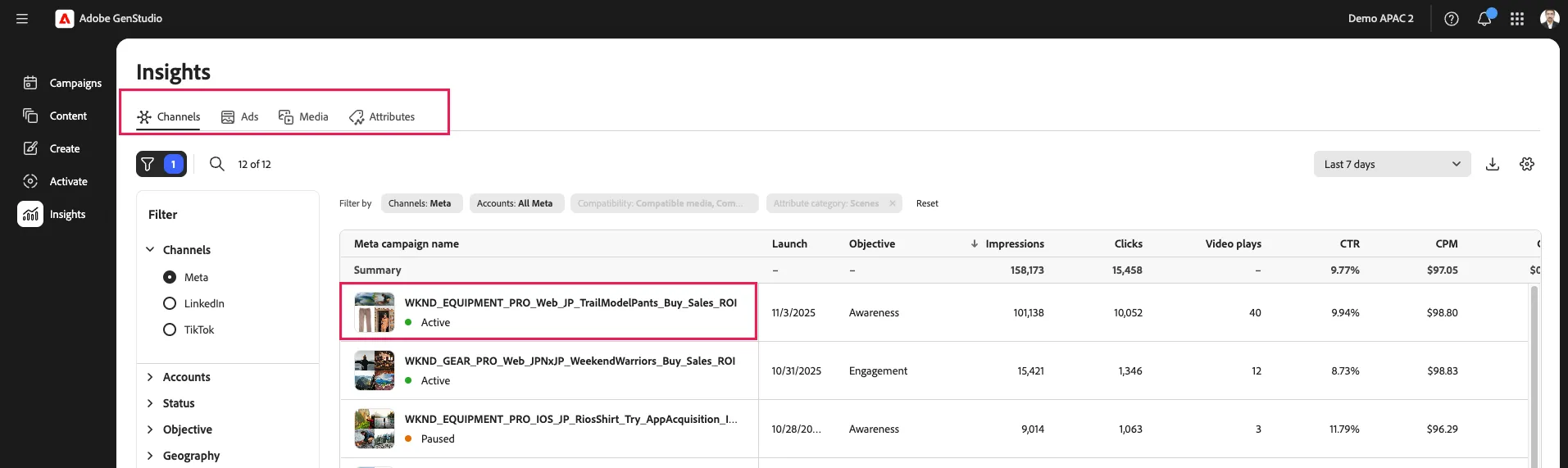Screen dimensions: 1568x468
Task: Go to Content in the sidebar
Action: pyautogui.click(x=56, y=116)
